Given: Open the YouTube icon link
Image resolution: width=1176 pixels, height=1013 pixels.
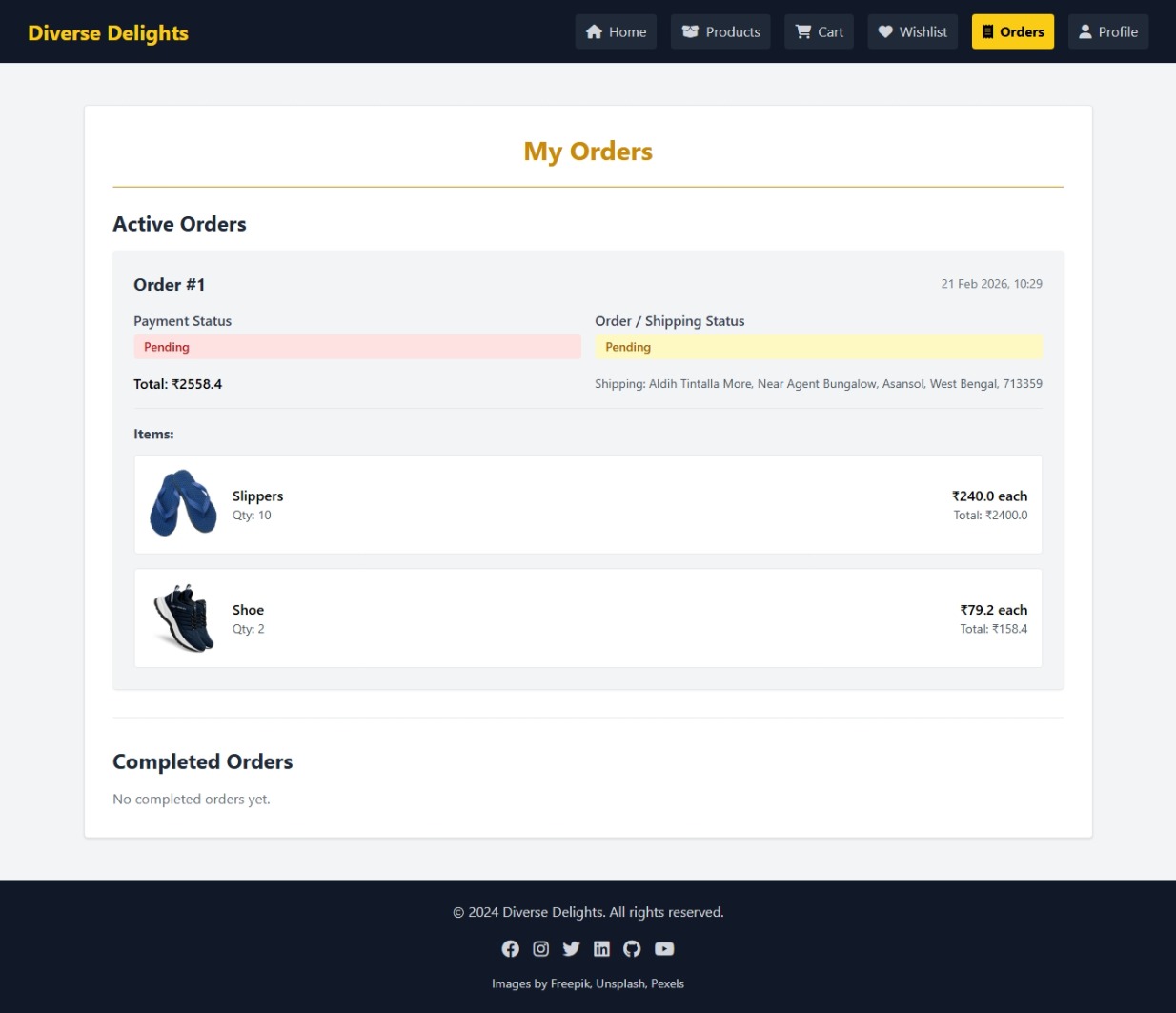Looking at the screenshot, I should pos(664,948).
